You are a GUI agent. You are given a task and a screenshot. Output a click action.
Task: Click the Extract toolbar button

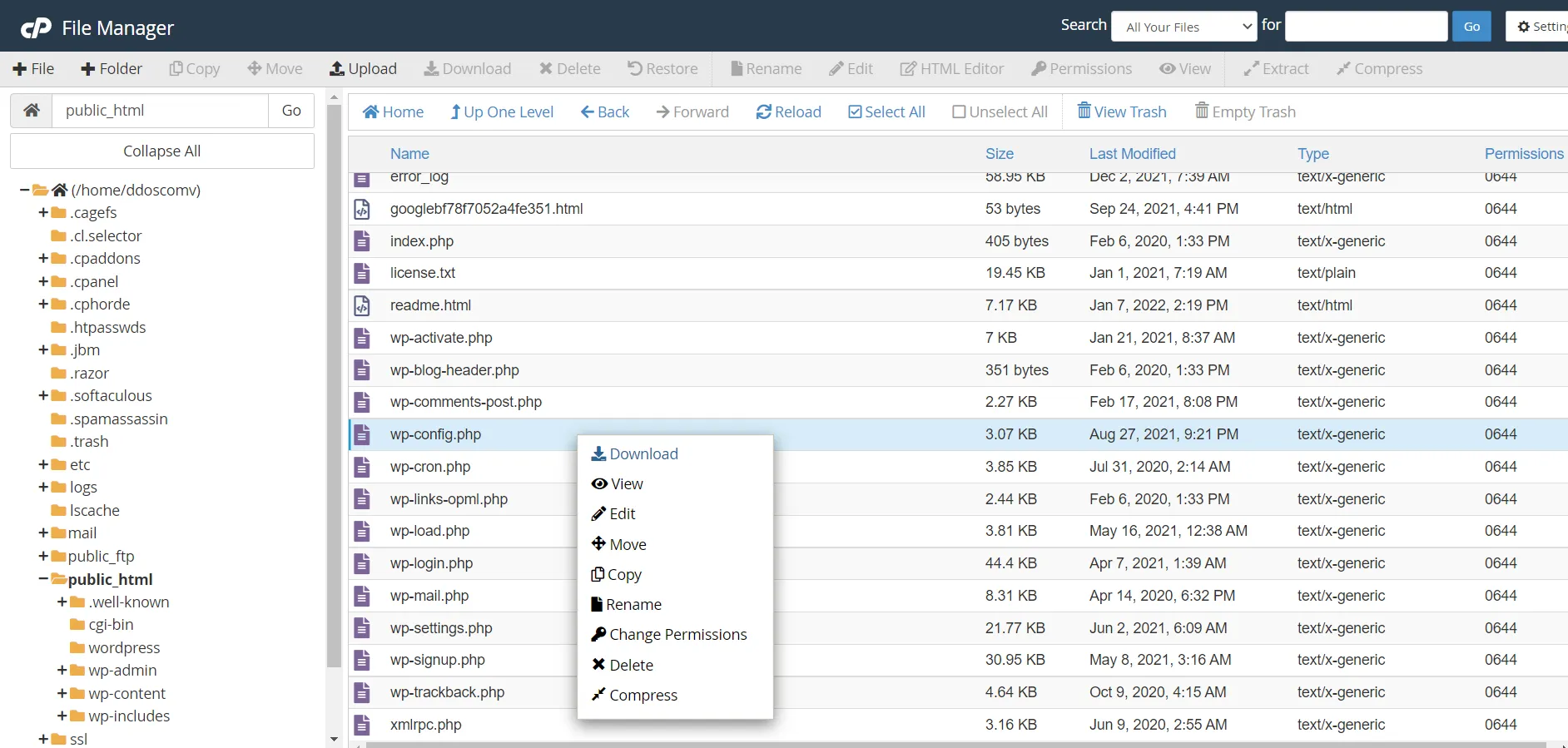[x=1277, y=68]
